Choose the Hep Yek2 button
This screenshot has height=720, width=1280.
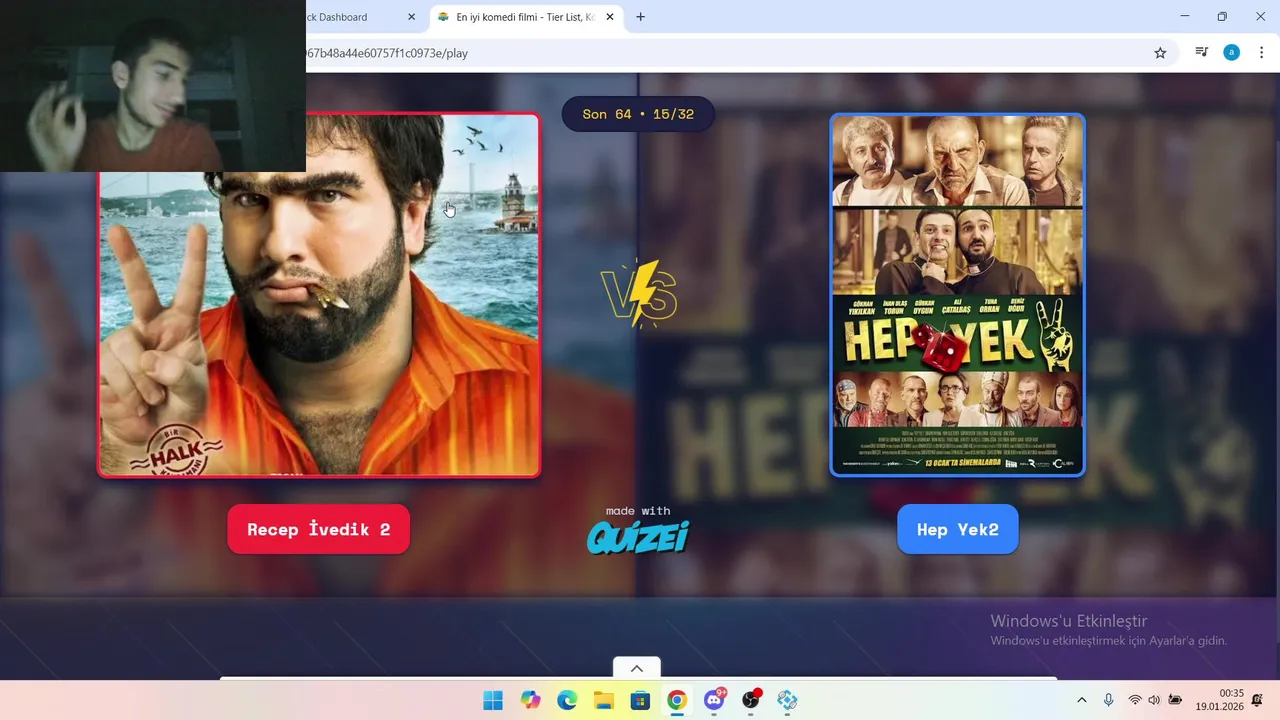tap(957, 529)
